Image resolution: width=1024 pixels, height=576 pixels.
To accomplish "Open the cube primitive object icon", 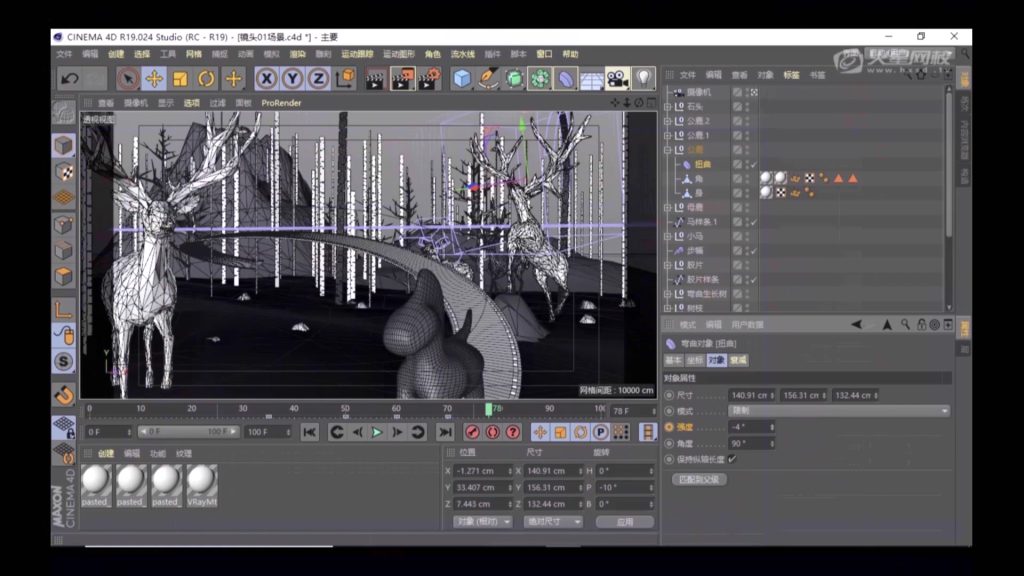I will [462, 79].
